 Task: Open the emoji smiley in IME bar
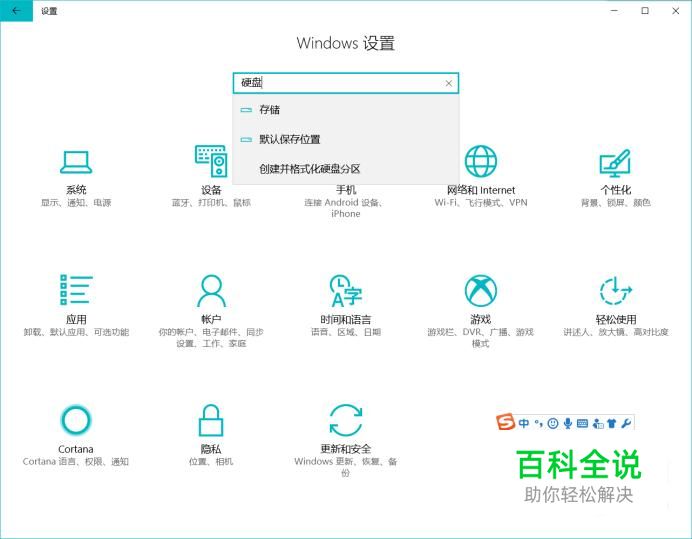[553, 423]
